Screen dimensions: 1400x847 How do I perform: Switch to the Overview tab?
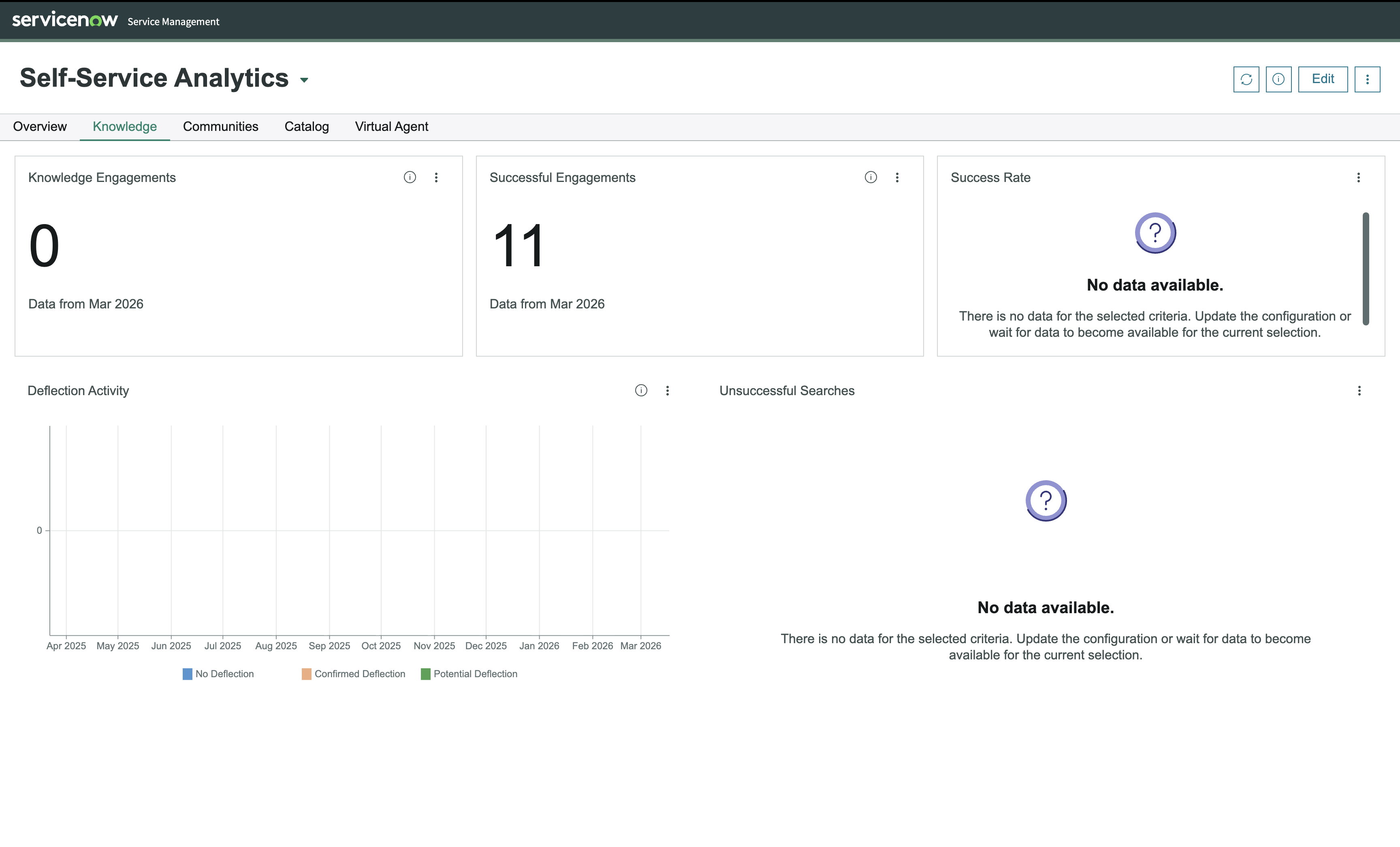(40, 127)
